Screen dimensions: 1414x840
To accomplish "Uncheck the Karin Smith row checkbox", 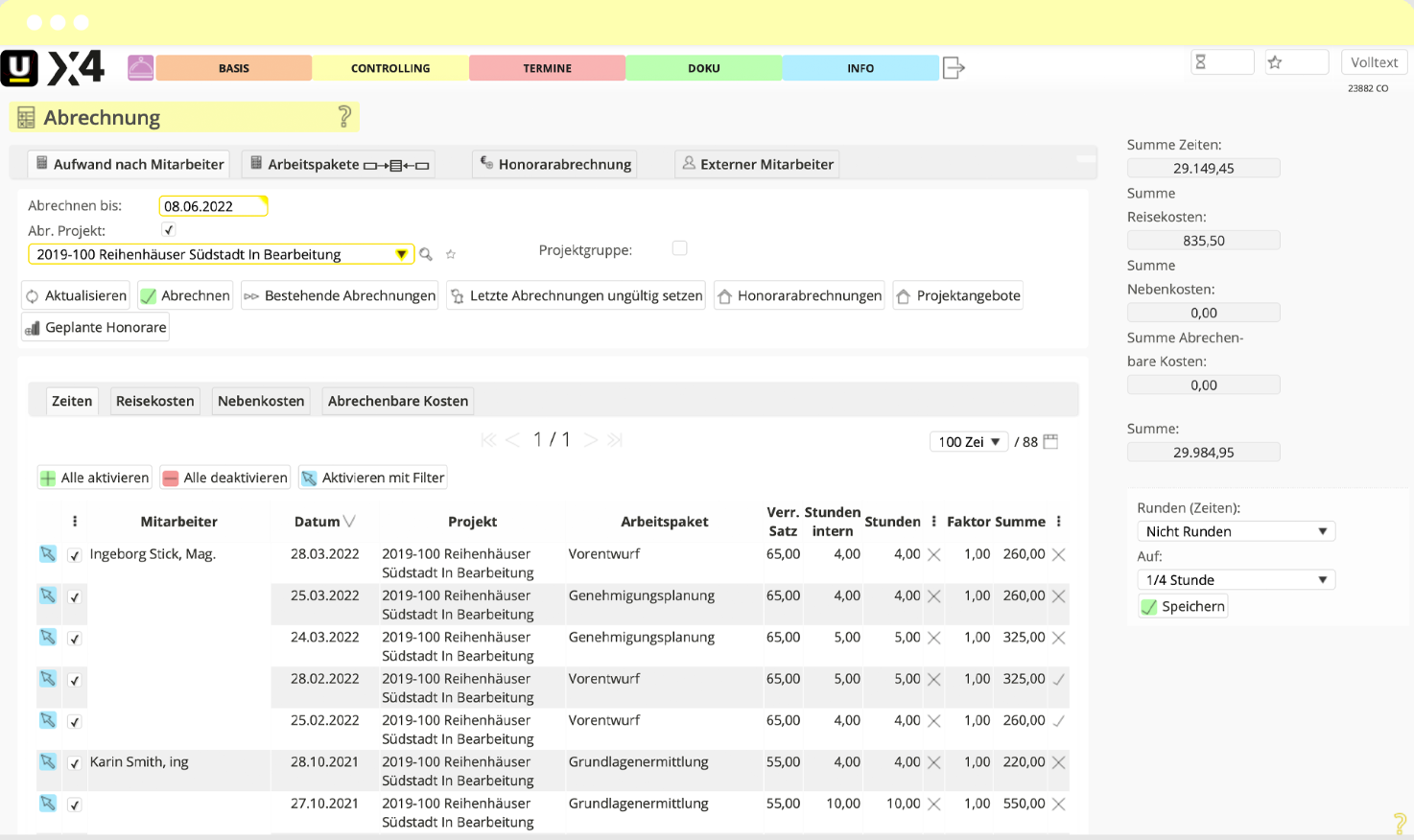I will tap(75, 763).
